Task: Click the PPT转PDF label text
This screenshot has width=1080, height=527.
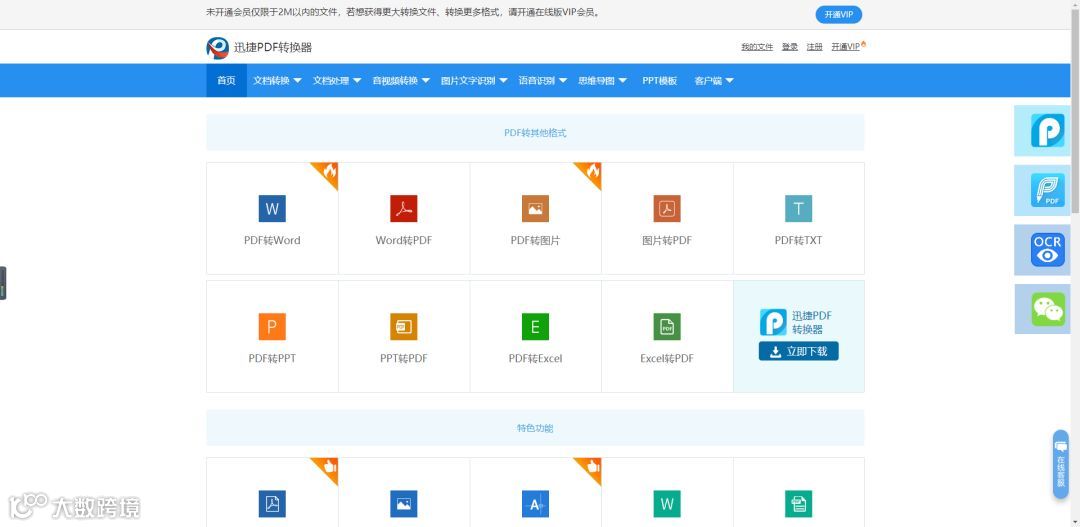Action: tap(404, 358)
